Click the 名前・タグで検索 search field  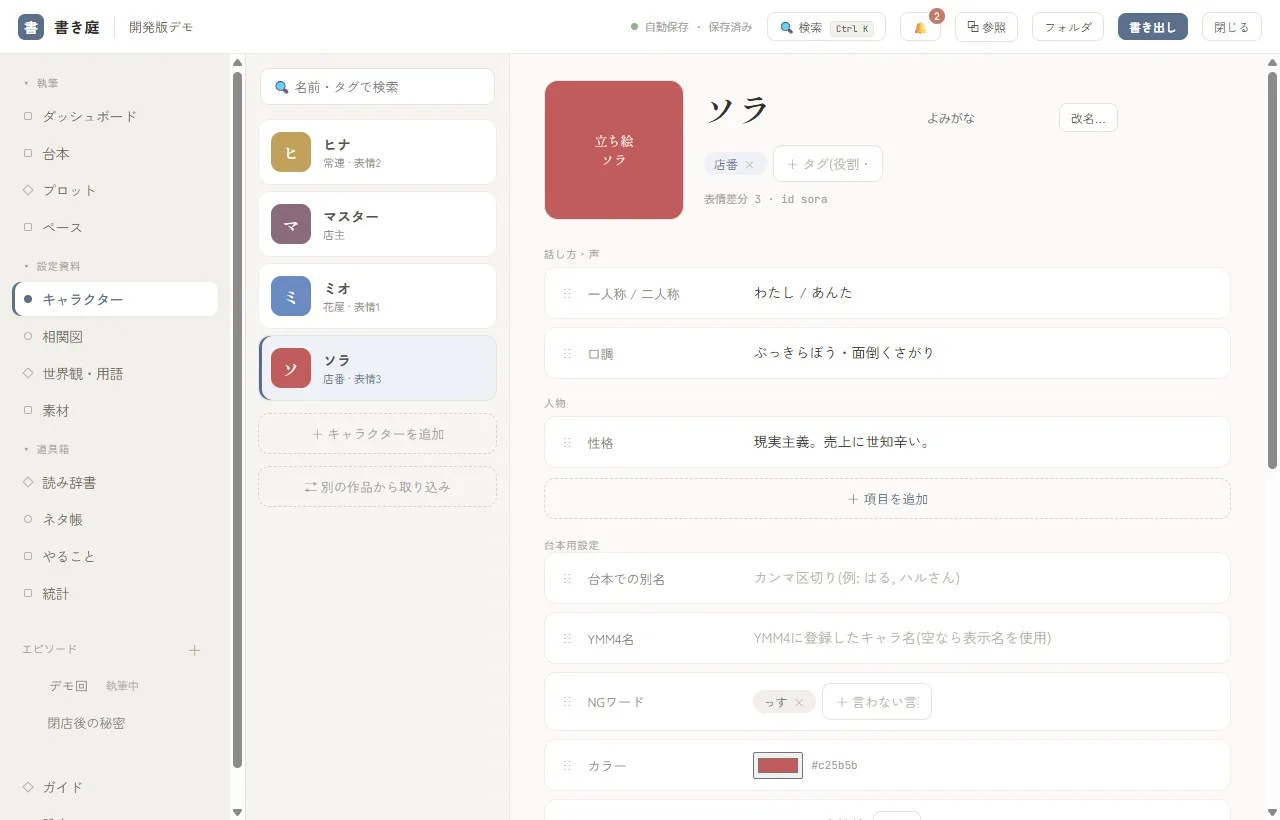tap(377, 87)
